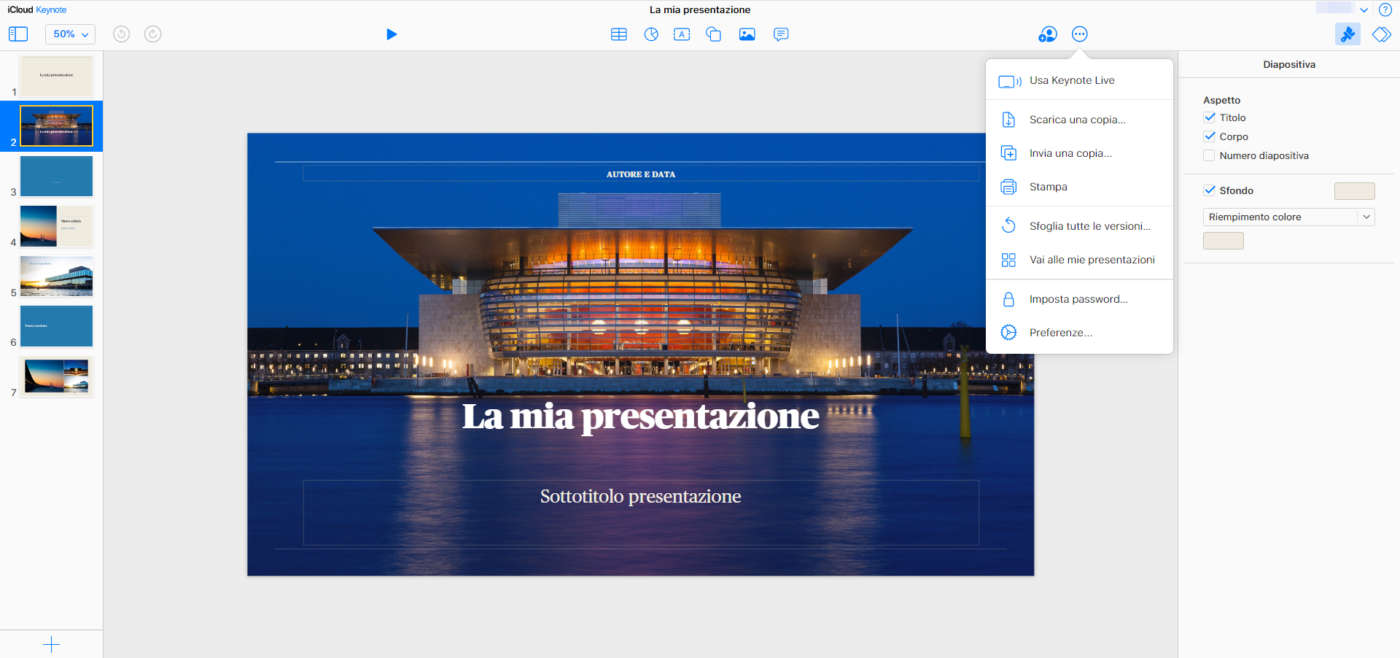Viewport: 1400px width, 658px height.
Task: Open the zoom level dropdown
Action: click(69, 33)
